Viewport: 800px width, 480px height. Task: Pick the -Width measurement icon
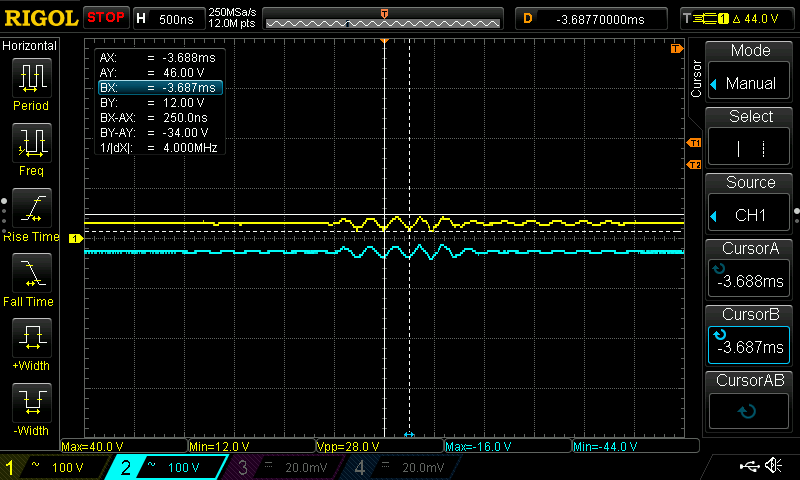click(x=31, y=405)
